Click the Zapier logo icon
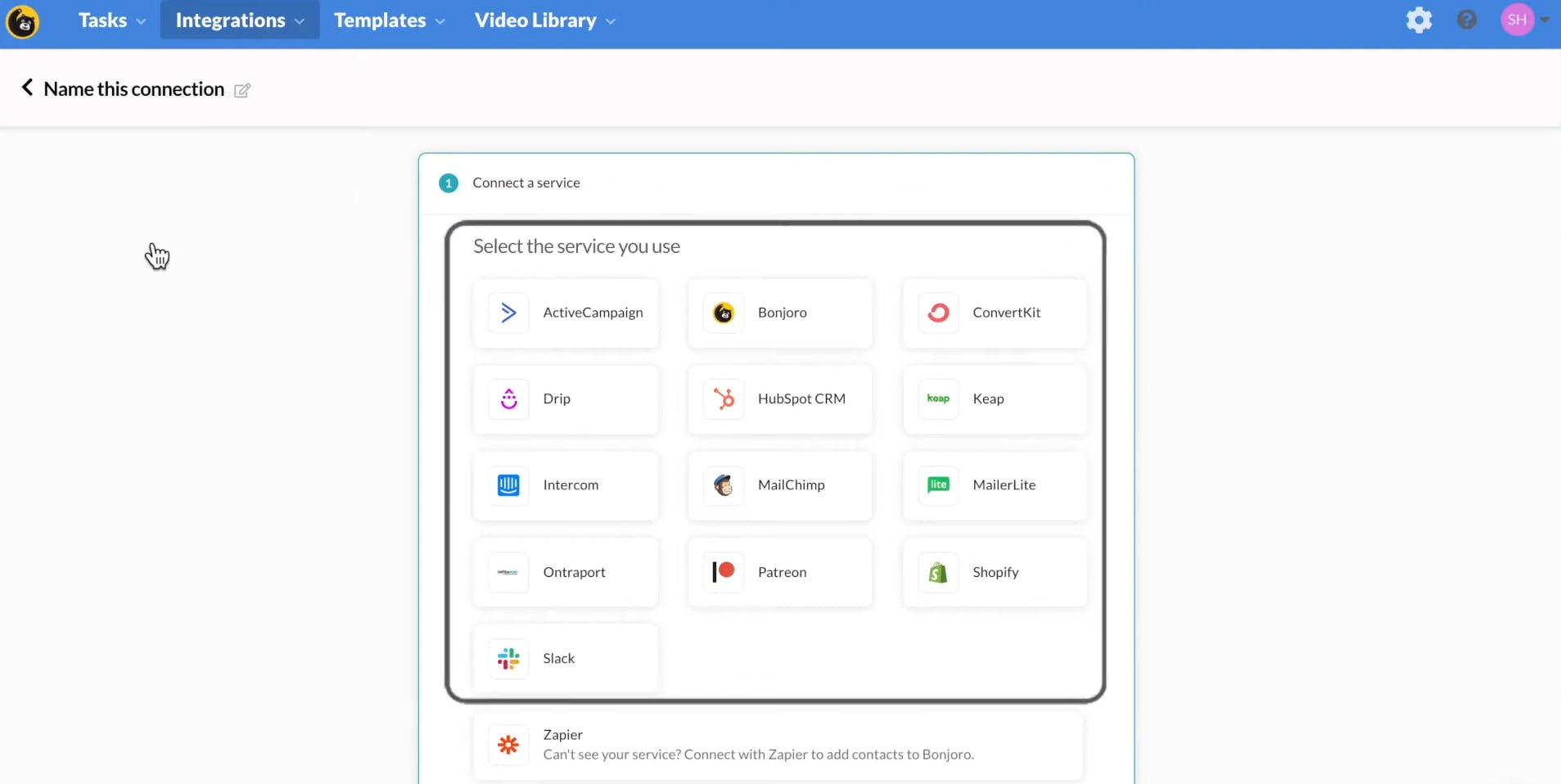The width and height of the screenshot is (1561, 784). click(x=508, y=745)
